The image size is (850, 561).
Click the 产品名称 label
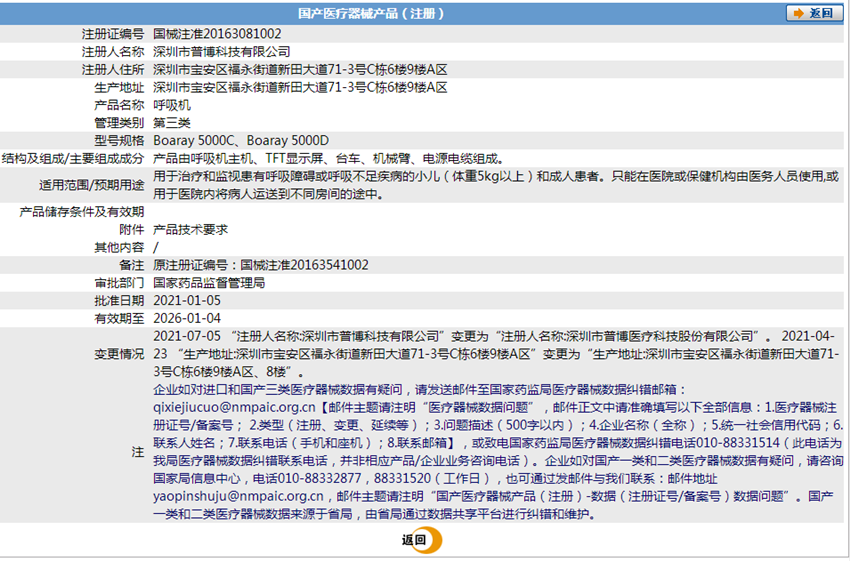click(119, 105)
